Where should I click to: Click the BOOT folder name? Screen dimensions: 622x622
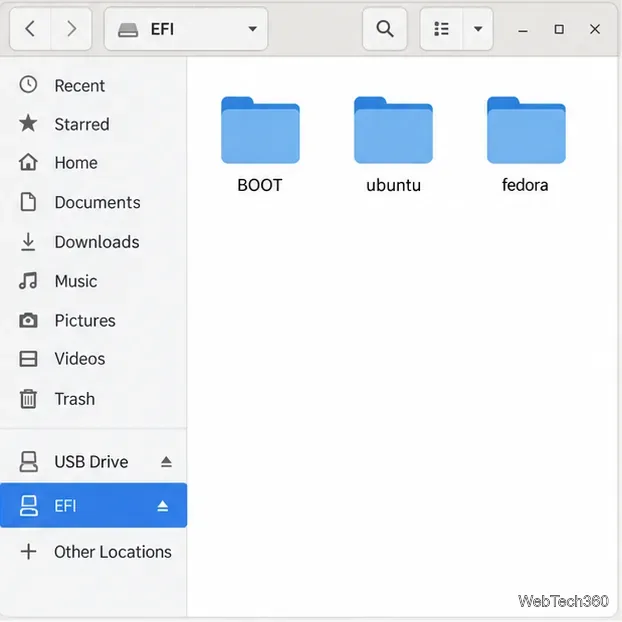(260, 185)
